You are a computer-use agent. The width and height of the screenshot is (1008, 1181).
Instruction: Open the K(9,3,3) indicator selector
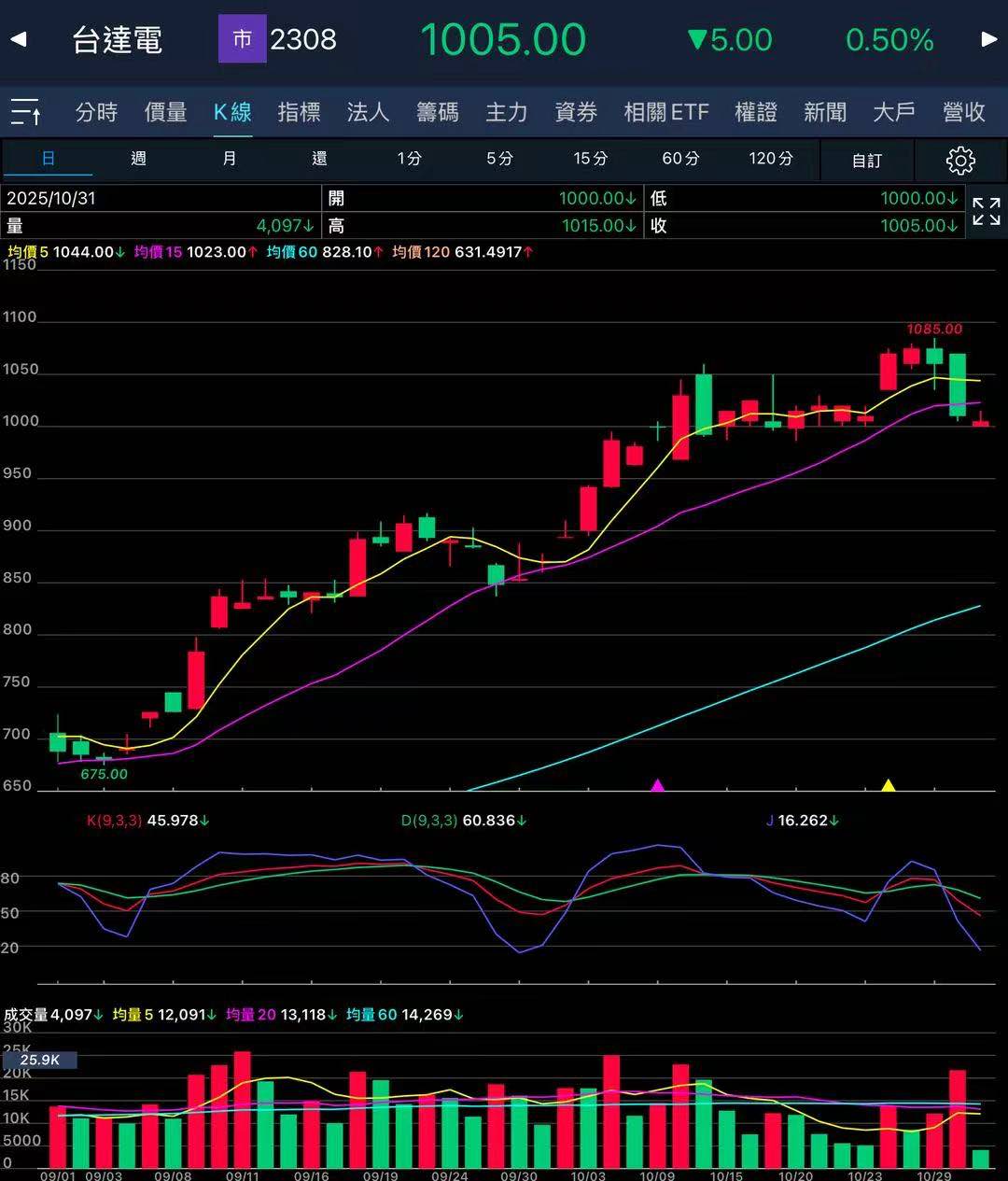[114, 821]
